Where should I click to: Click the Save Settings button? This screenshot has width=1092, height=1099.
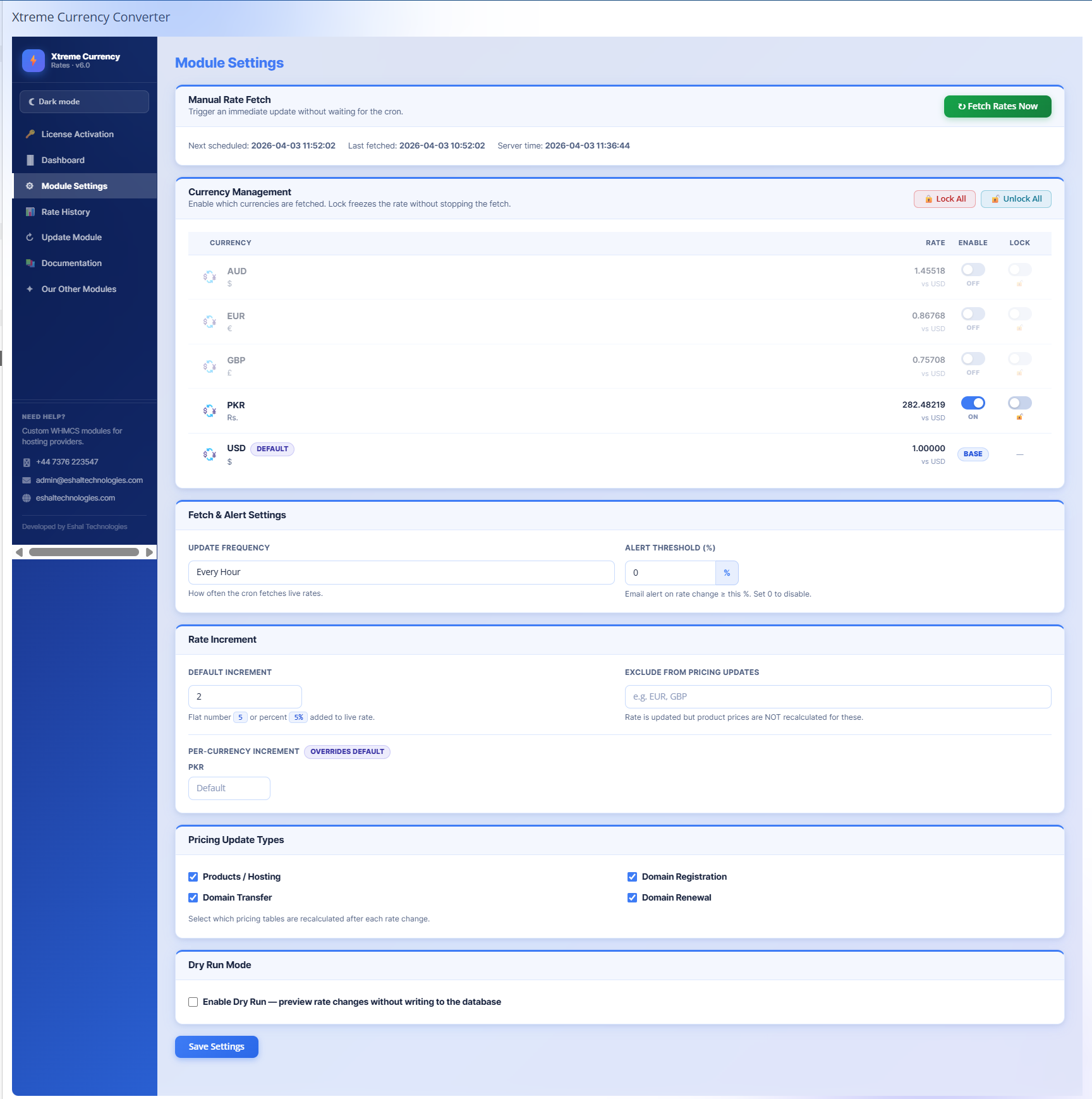[216, 1047]
